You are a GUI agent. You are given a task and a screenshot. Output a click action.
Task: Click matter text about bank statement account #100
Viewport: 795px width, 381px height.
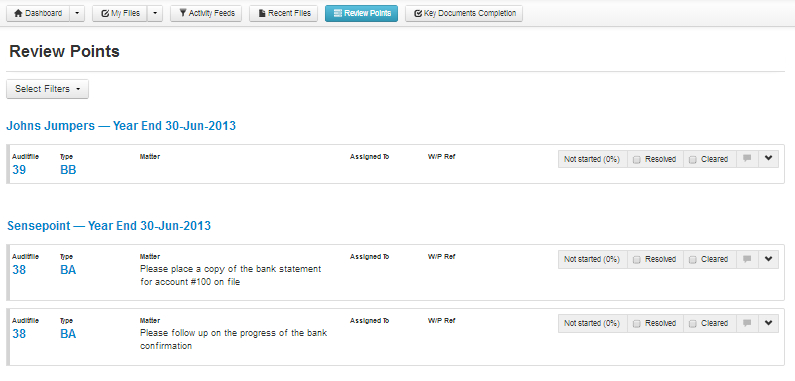click(x=231, y=275)
